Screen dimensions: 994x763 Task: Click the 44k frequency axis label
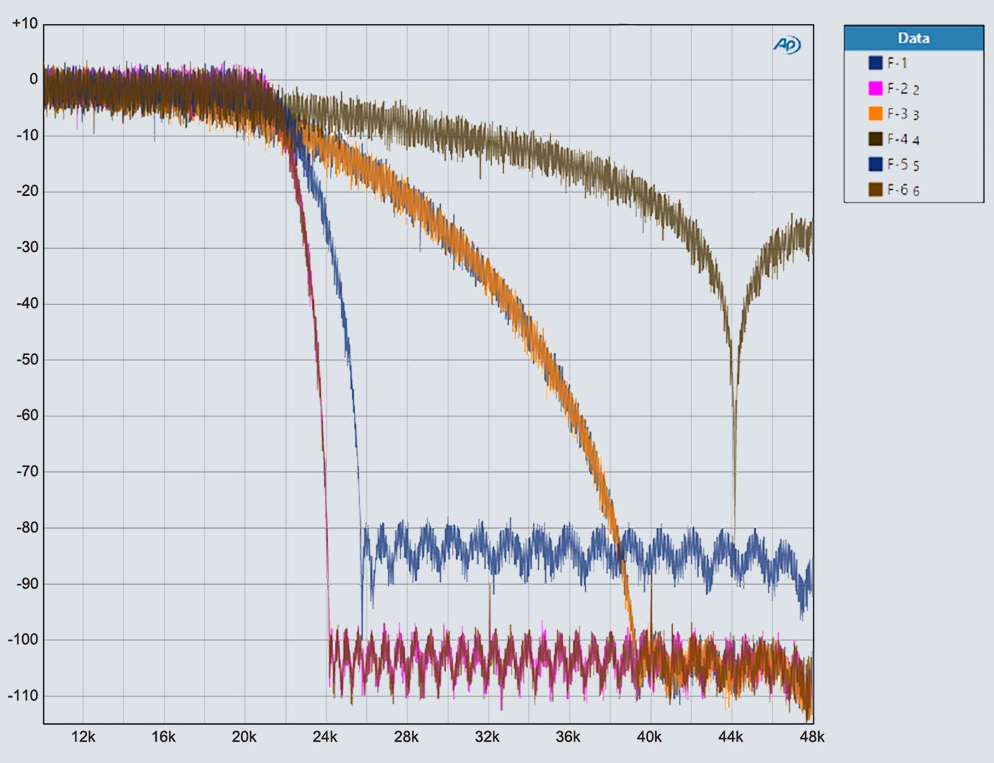pyautogui.click(x=731, y=738)
